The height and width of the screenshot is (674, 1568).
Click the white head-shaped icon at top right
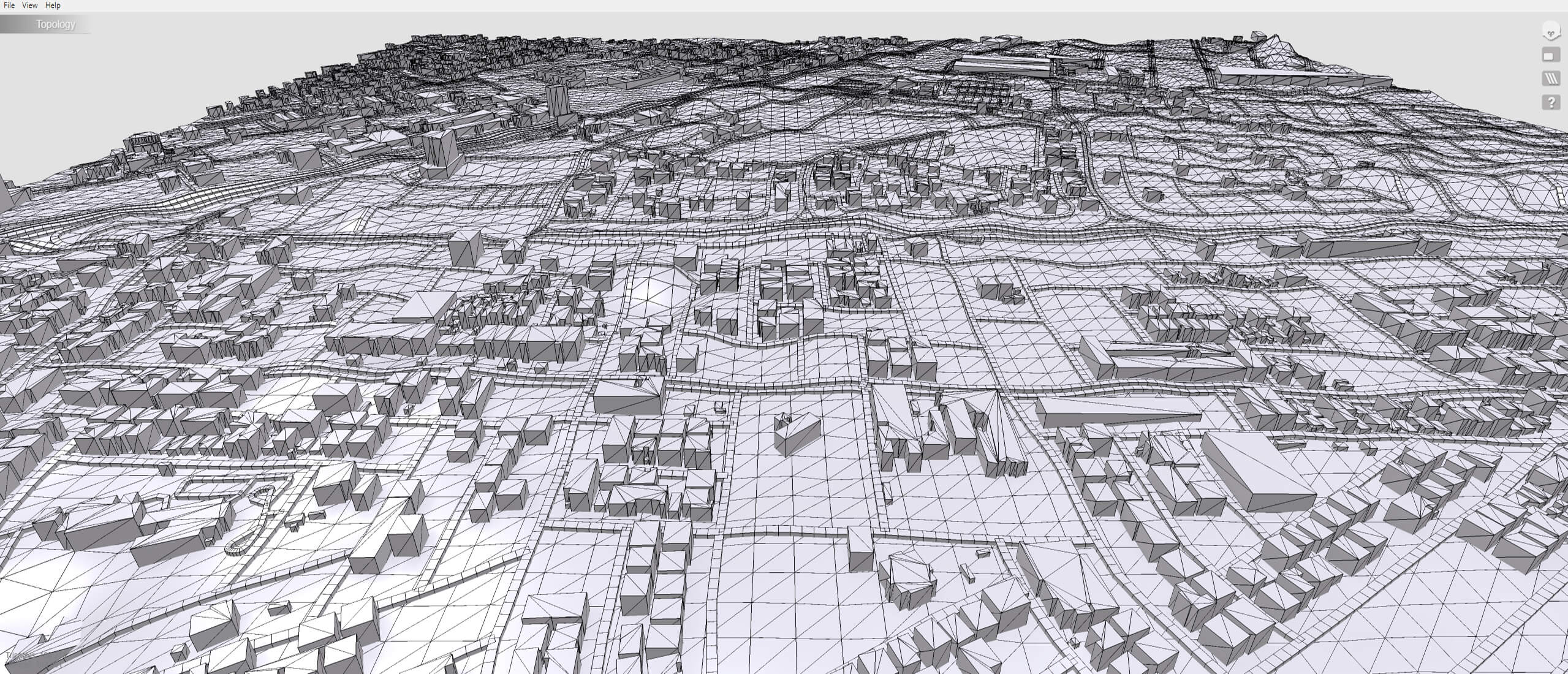[x=1551, y=32]
